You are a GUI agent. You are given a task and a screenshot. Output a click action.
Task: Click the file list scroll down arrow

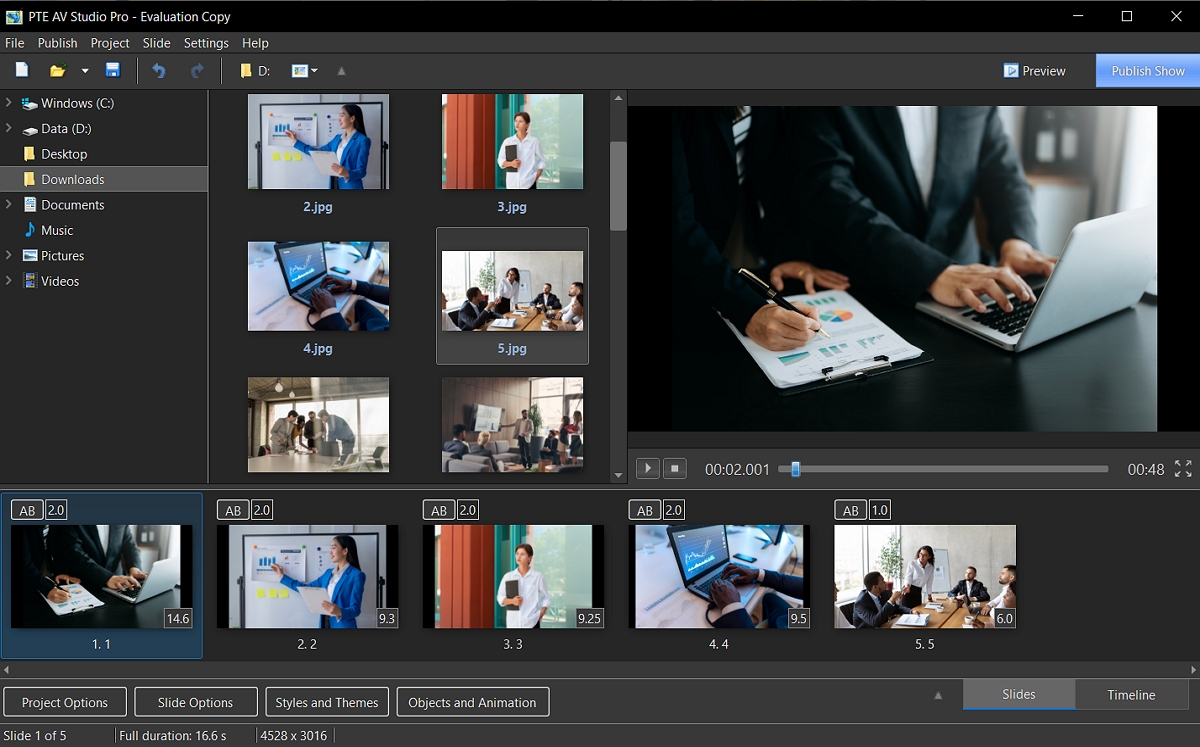tap(618, 476)
